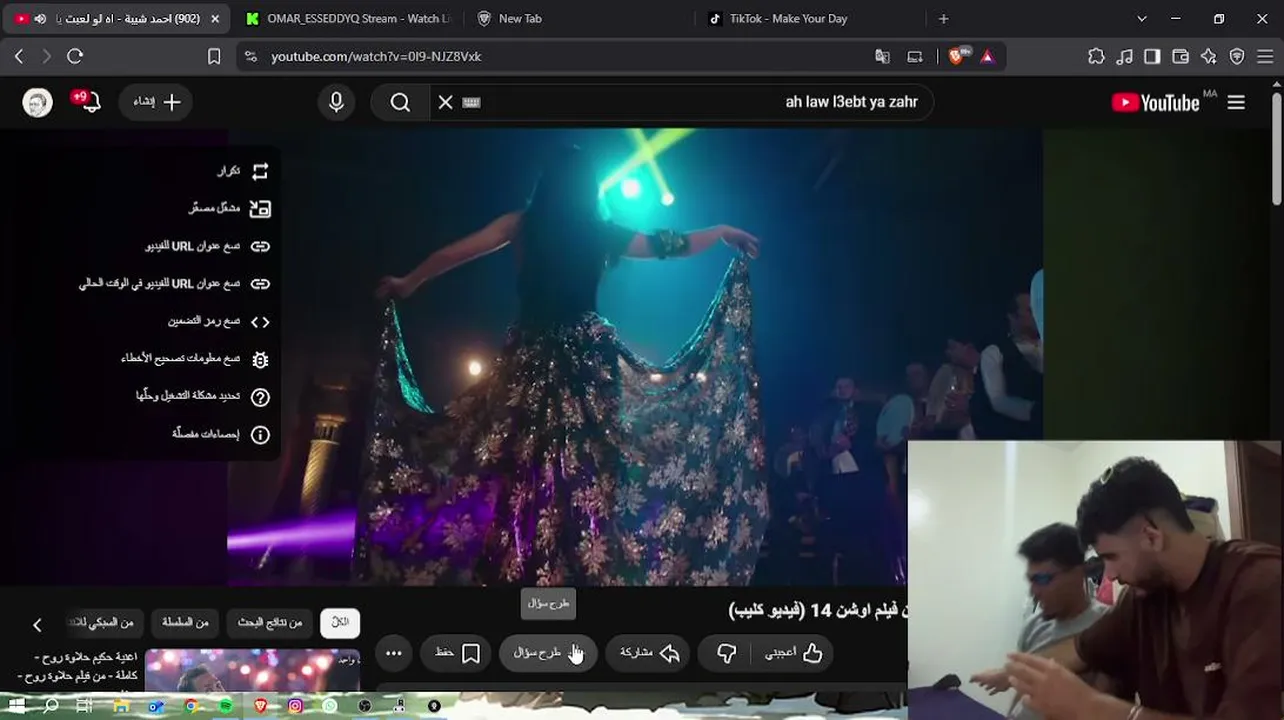Go to the YouTube home logo
Screen dimensions: 1284x720
[1156, 102]
